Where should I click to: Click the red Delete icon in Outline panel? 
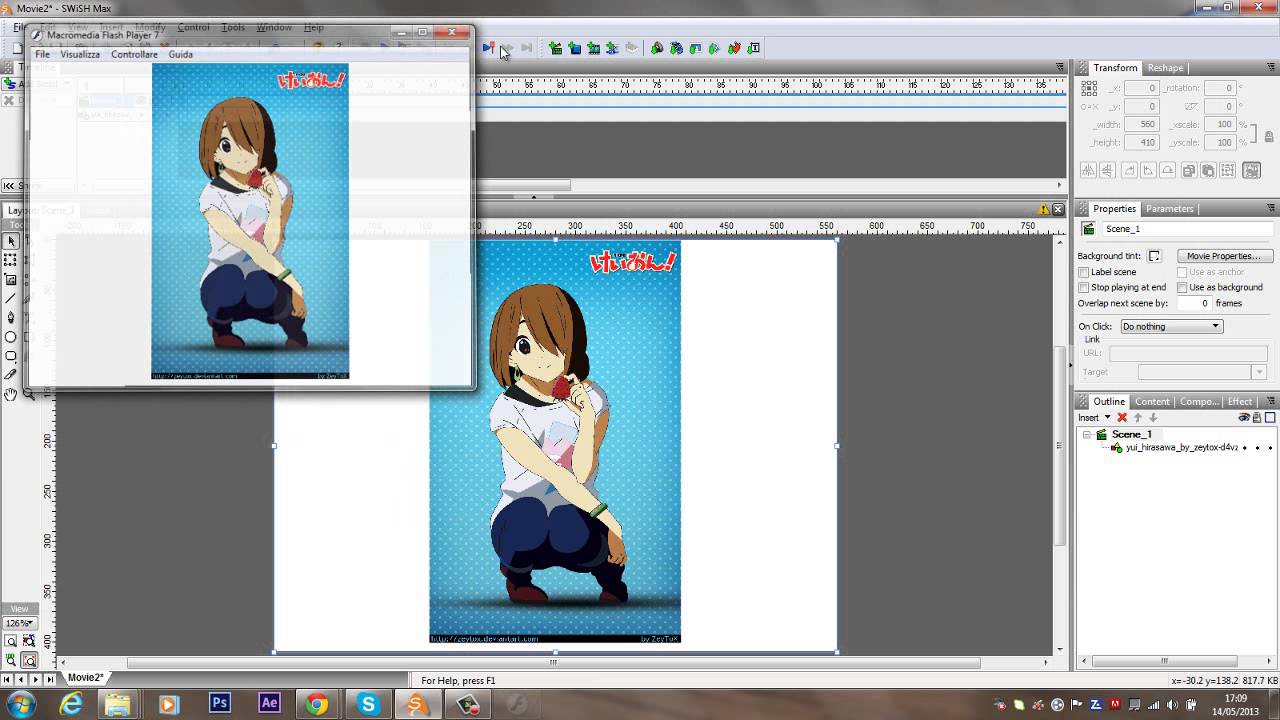pyautogui.click(x=1122, y=418)
